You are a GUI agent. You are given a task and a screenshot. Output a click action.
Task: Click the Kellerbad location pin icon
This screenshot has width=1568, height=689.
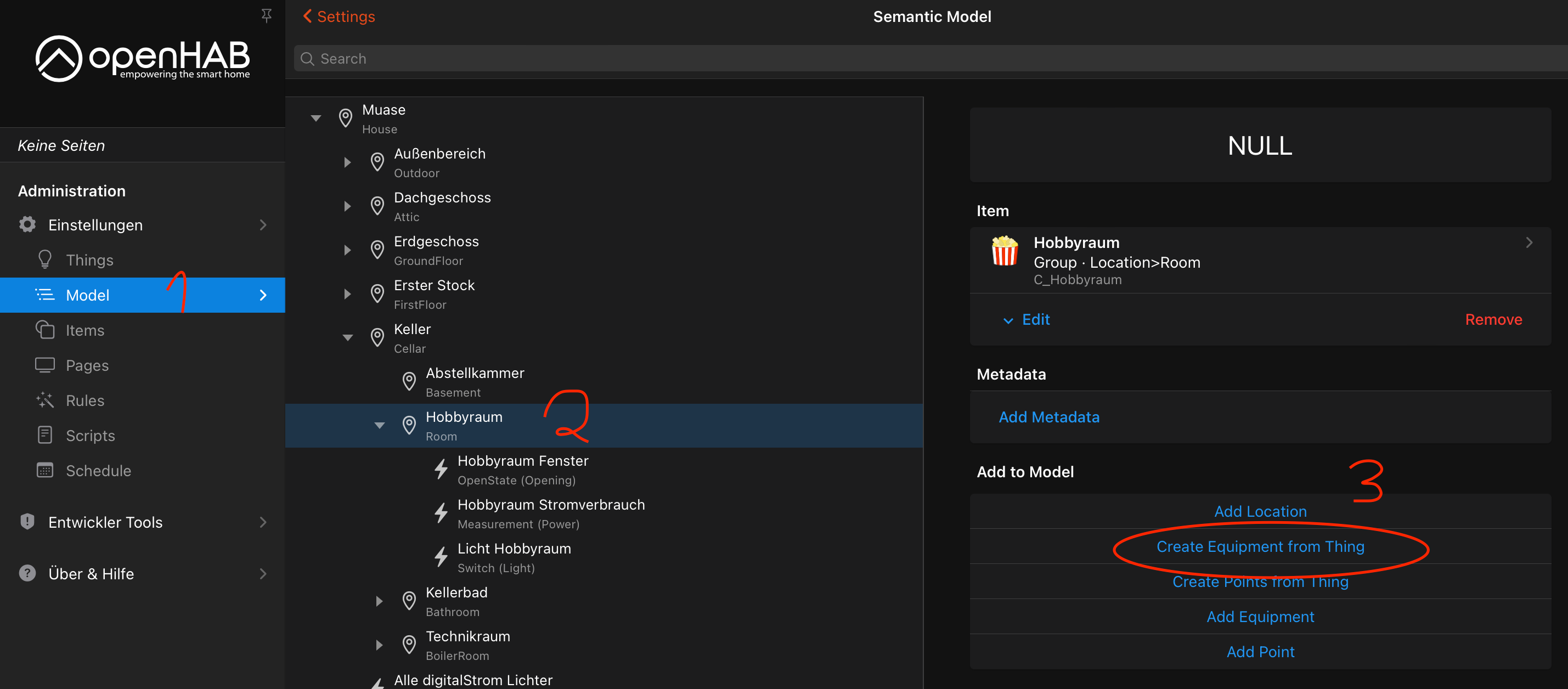(409, 601)
